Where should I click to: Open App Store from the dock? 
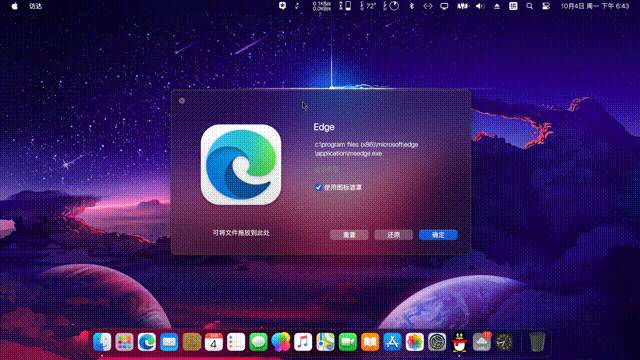[x=392, y=342]
